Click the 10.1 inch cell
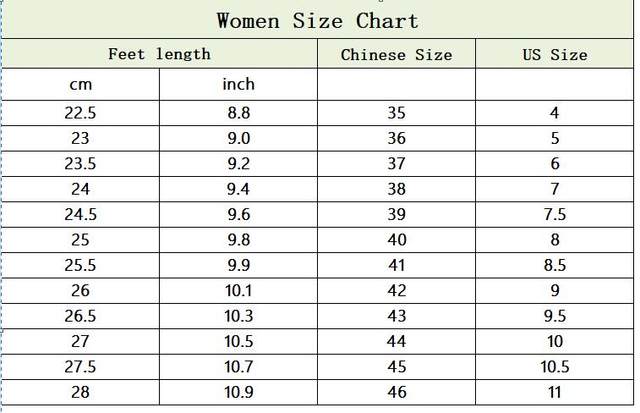 coord(238,291)
